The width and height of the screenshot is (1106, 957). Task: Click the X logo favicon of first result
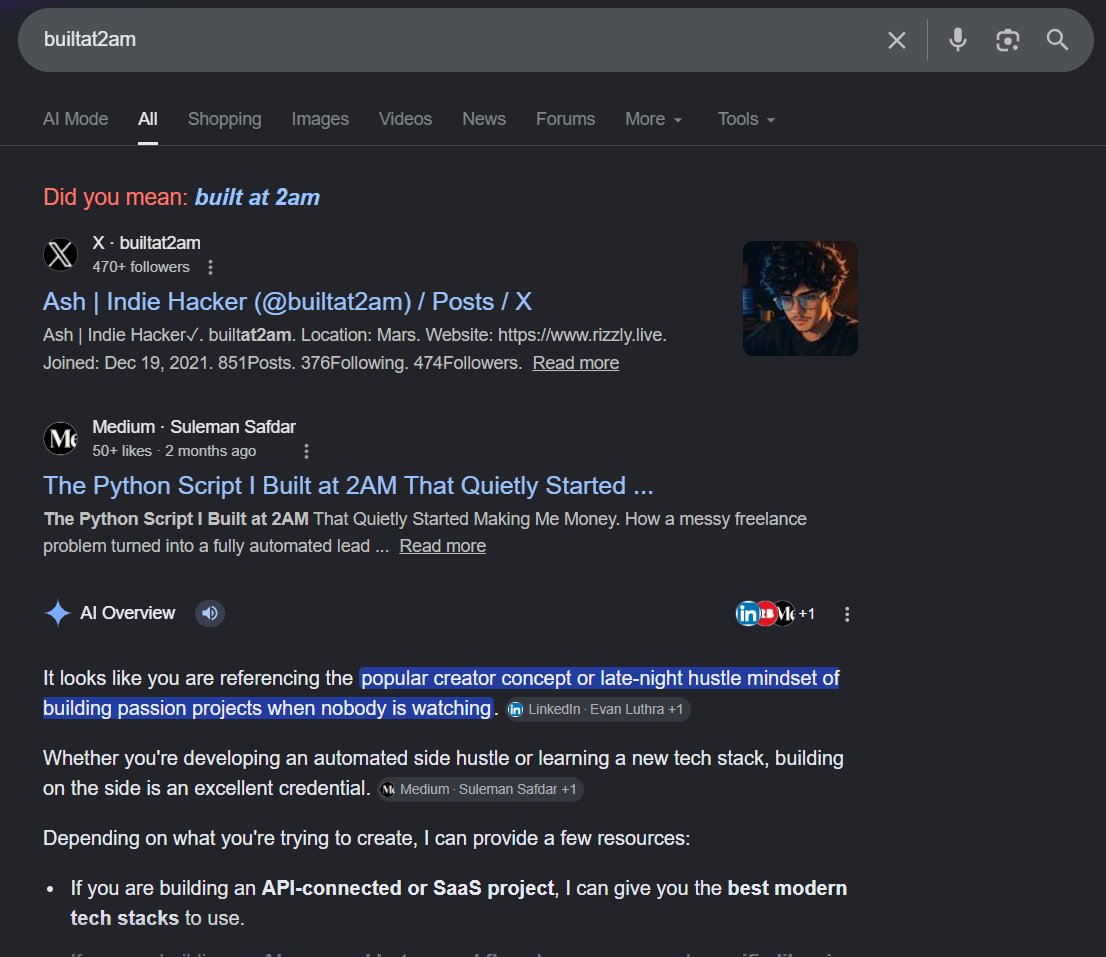pyautogui.click(x=61, y=255)
